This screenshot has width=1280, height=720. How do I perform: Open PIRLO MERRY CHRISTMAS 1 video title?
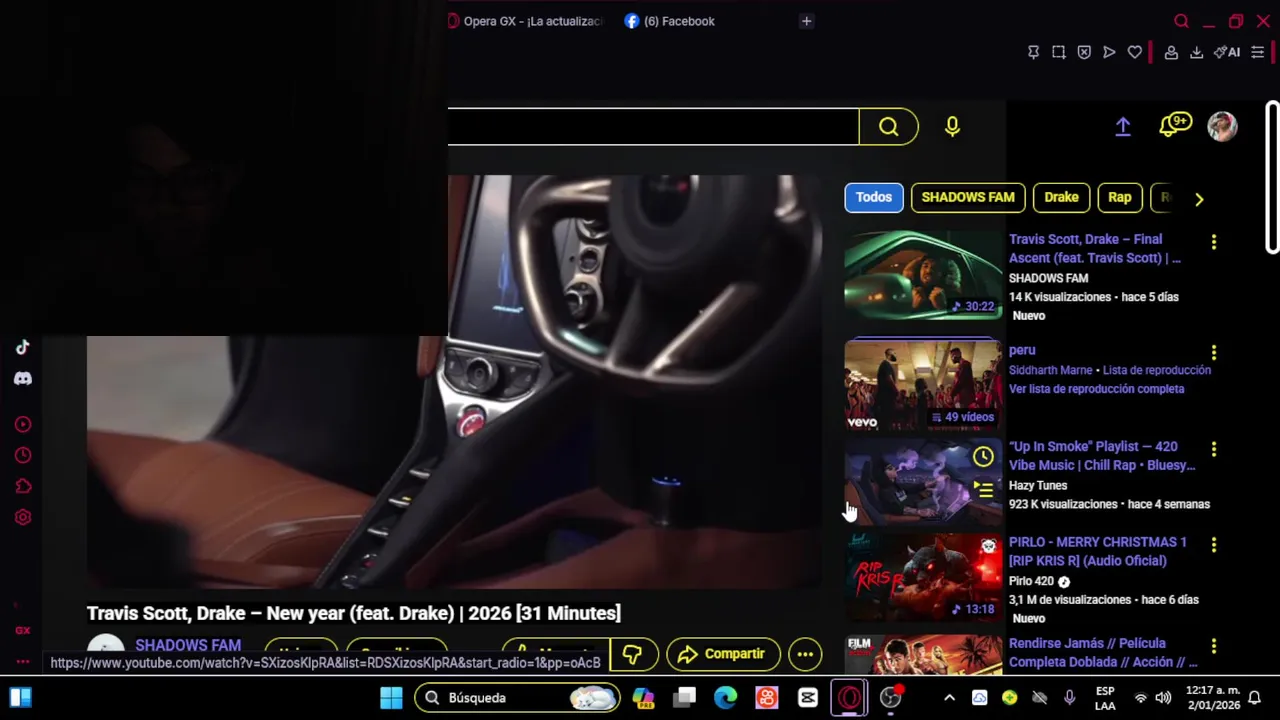[x=1097, y=551]
